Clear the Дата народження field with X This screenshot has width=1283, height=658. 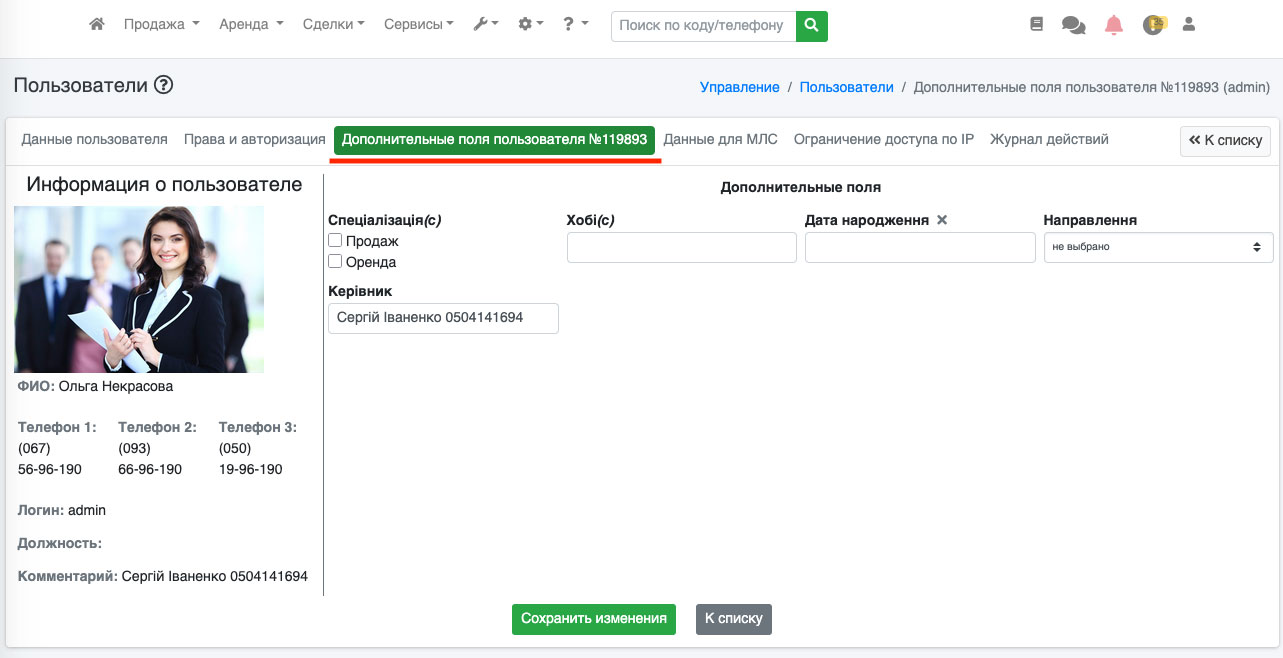[x=942, y=220]
